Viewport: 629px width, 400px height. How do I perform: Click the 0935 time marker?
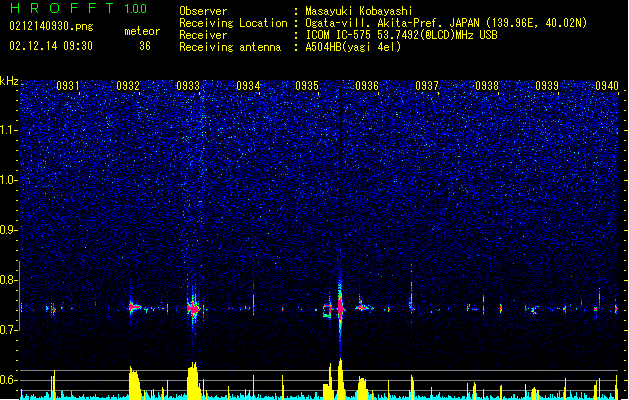coord(307,86)
